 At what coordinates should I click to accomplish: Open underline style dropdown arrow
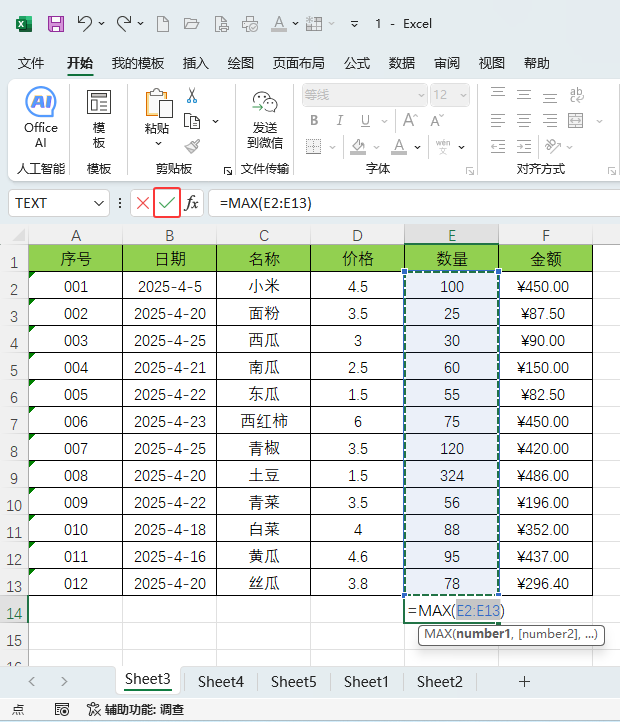[x=384, y=122]
